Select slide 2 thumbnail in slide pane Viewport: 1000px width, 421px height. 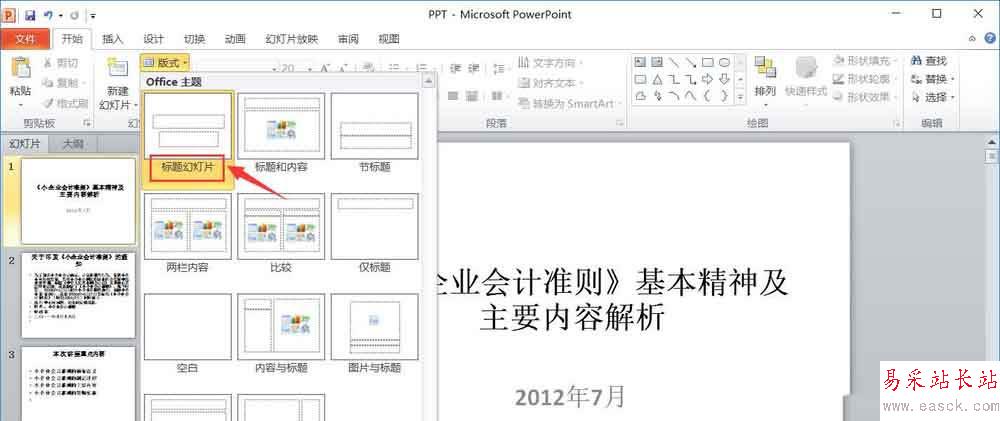[x=78, y=295]
